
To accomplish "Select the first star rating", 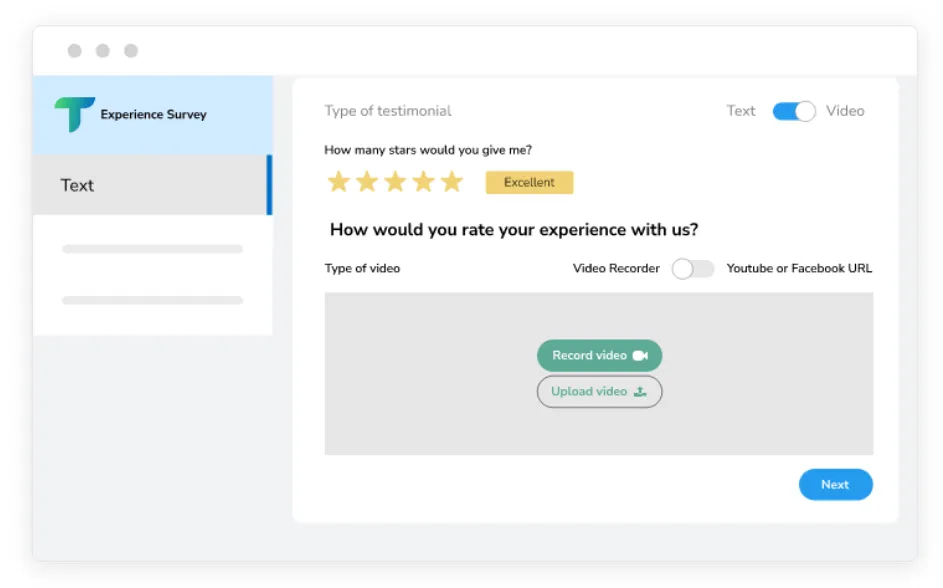I will [339, 182].
